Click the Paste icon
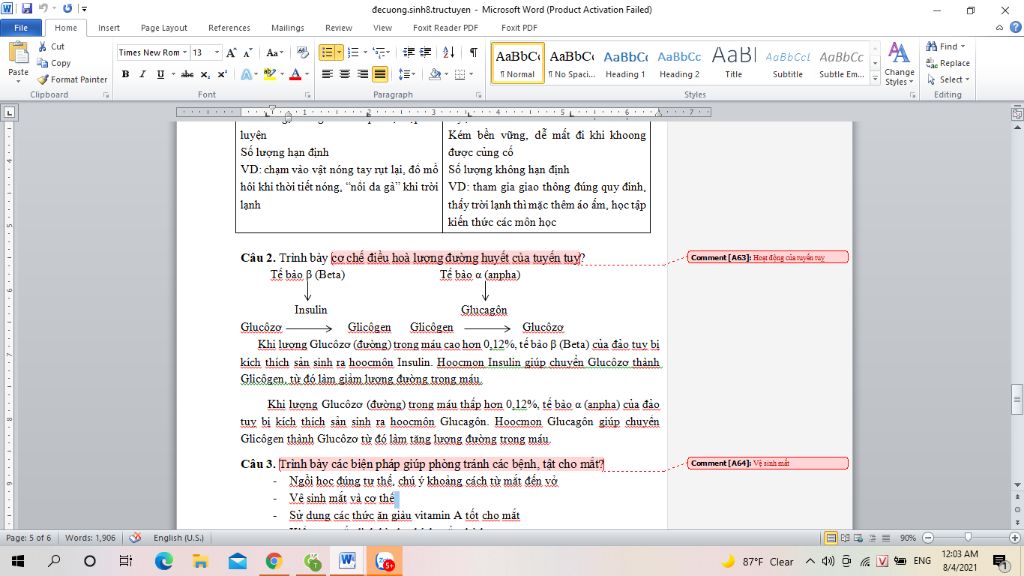Screen dimensions: 1024x576 pyautogui.click(x=18, y=54)
